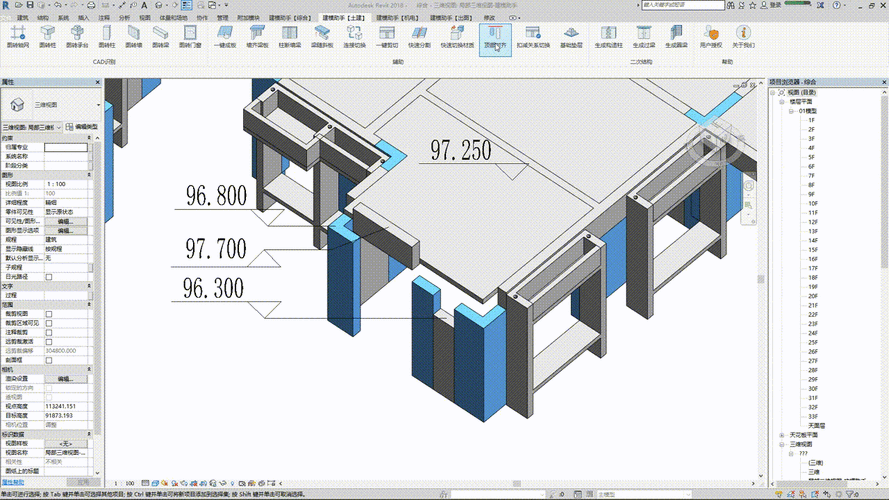This screenshot has width=889, height=500.
Task: Expand the 天花板平面 tree node
Action: click(x=780, y=435)
